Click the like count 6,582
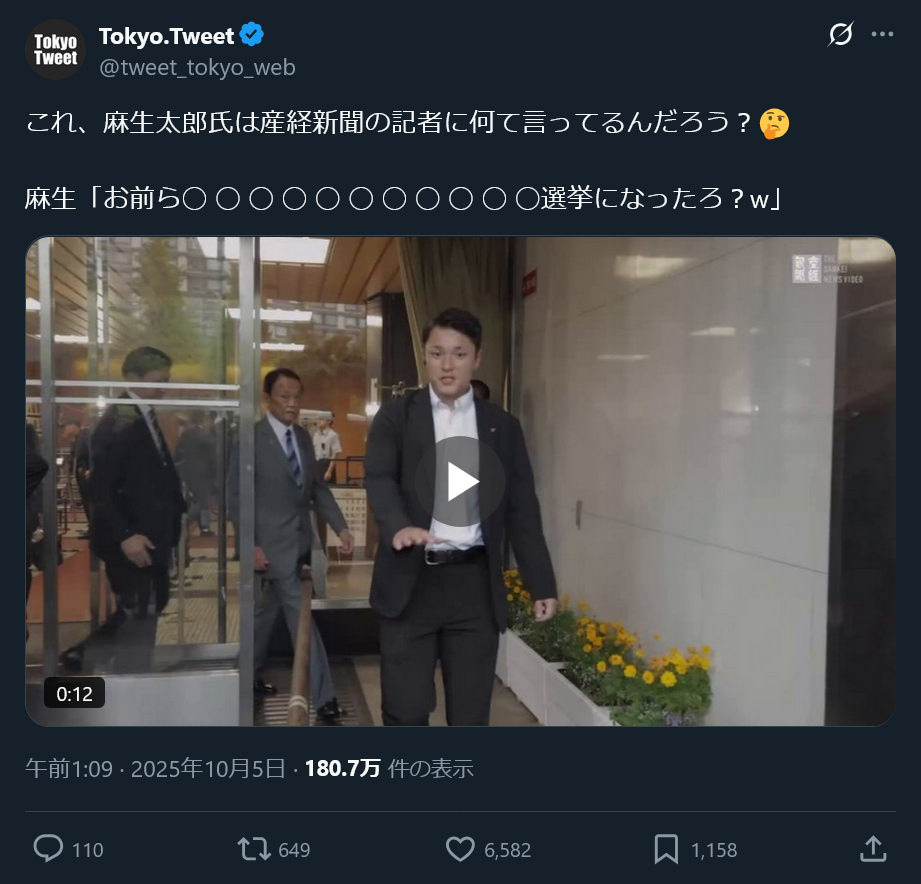 507,850
